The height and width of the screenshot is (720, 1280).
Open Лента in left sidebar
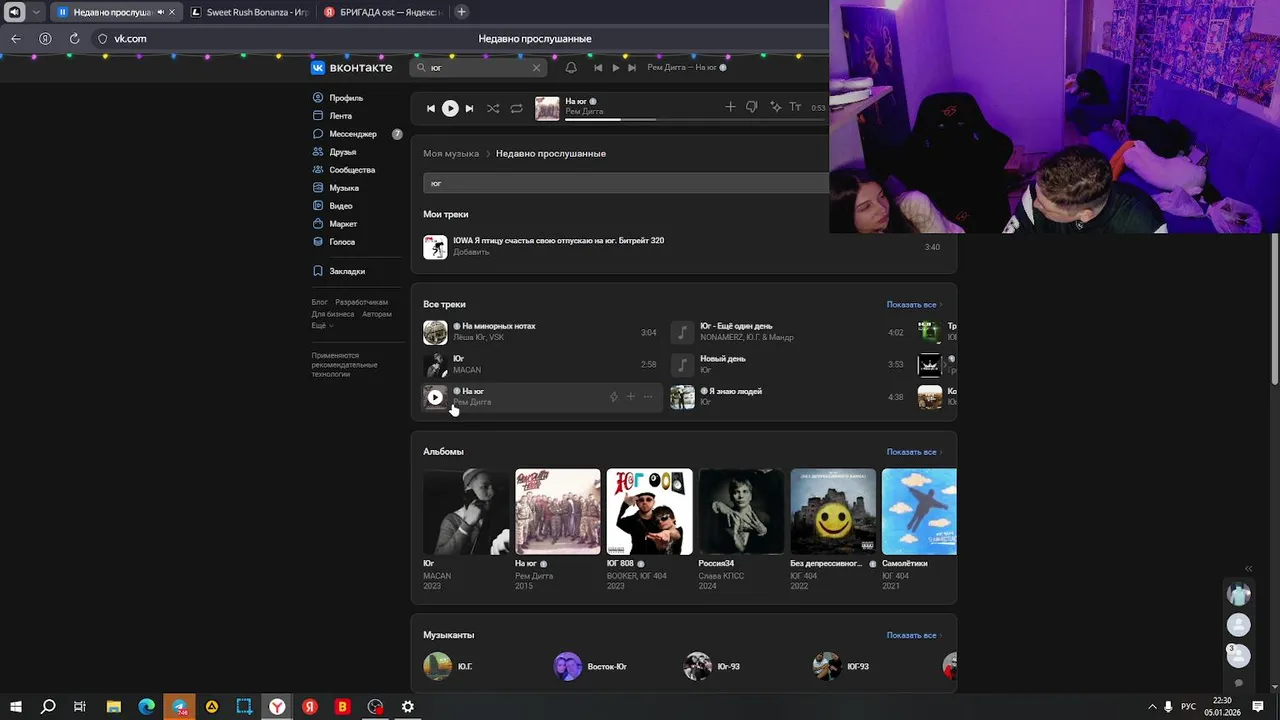(340, 116)
